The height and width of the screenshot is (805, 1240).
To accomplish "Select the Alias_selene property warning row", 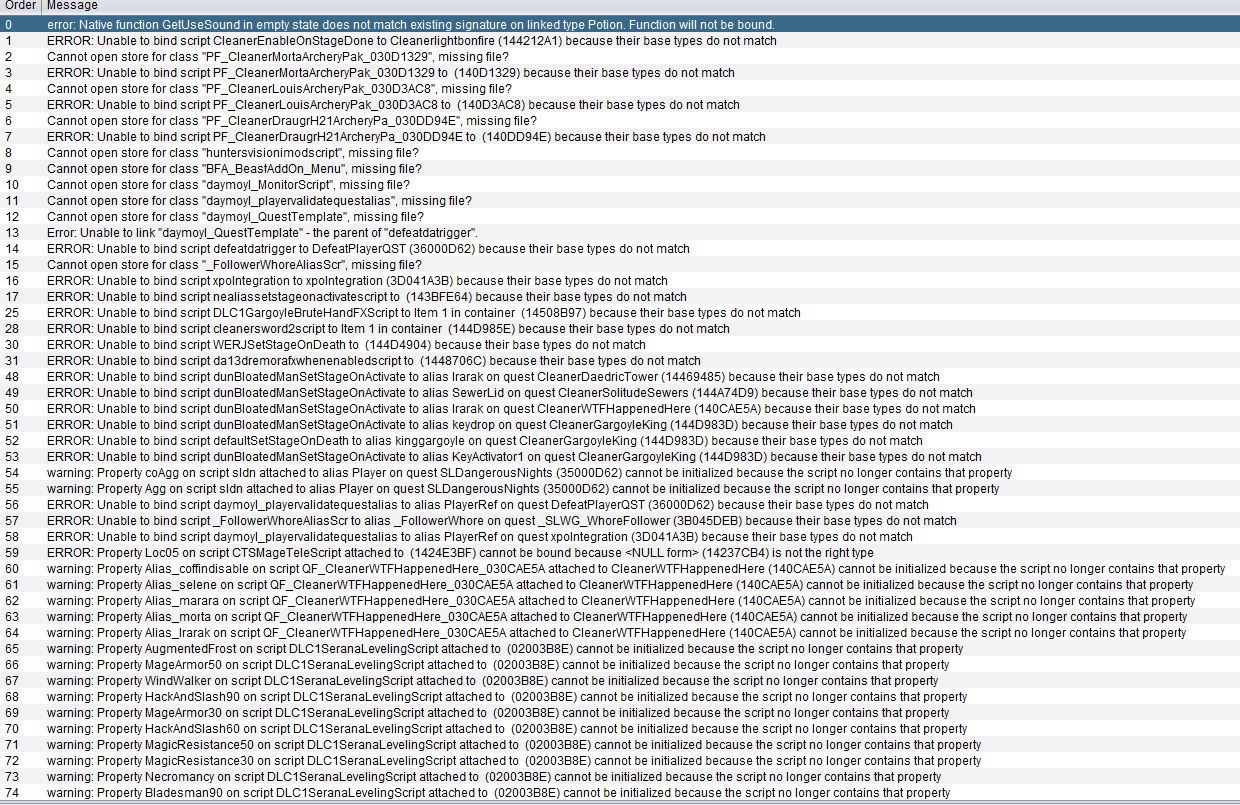I will [620, 585].
